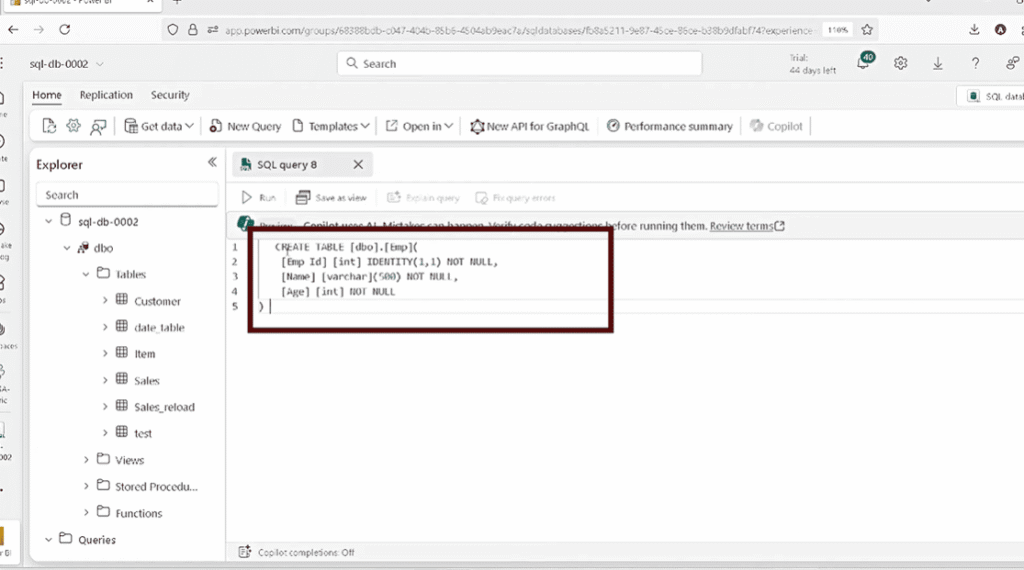Image resolution: width=1024 pixels, height=570 pixels.
Task: Expand the Item table
Action: (x=104, y=353)
